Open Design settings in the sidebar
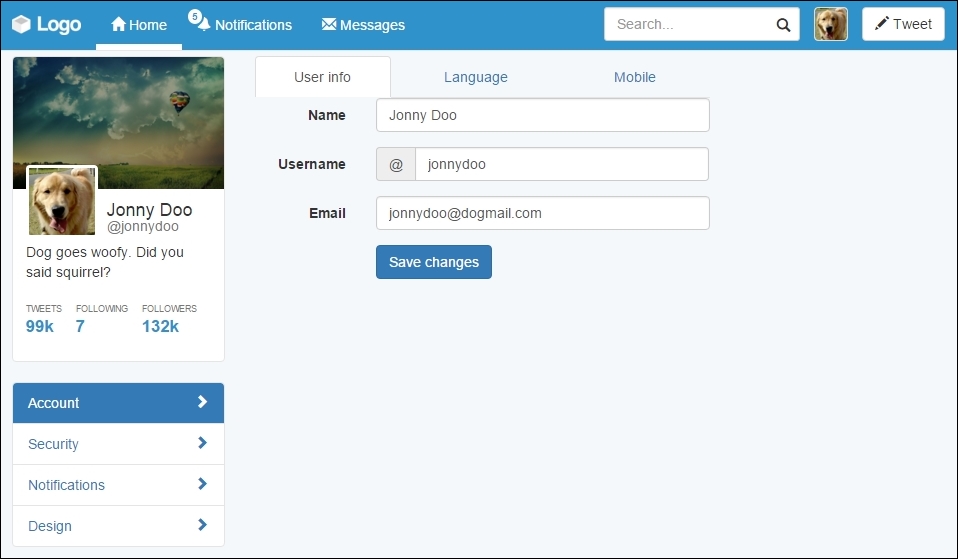 [x=119, y=525]
